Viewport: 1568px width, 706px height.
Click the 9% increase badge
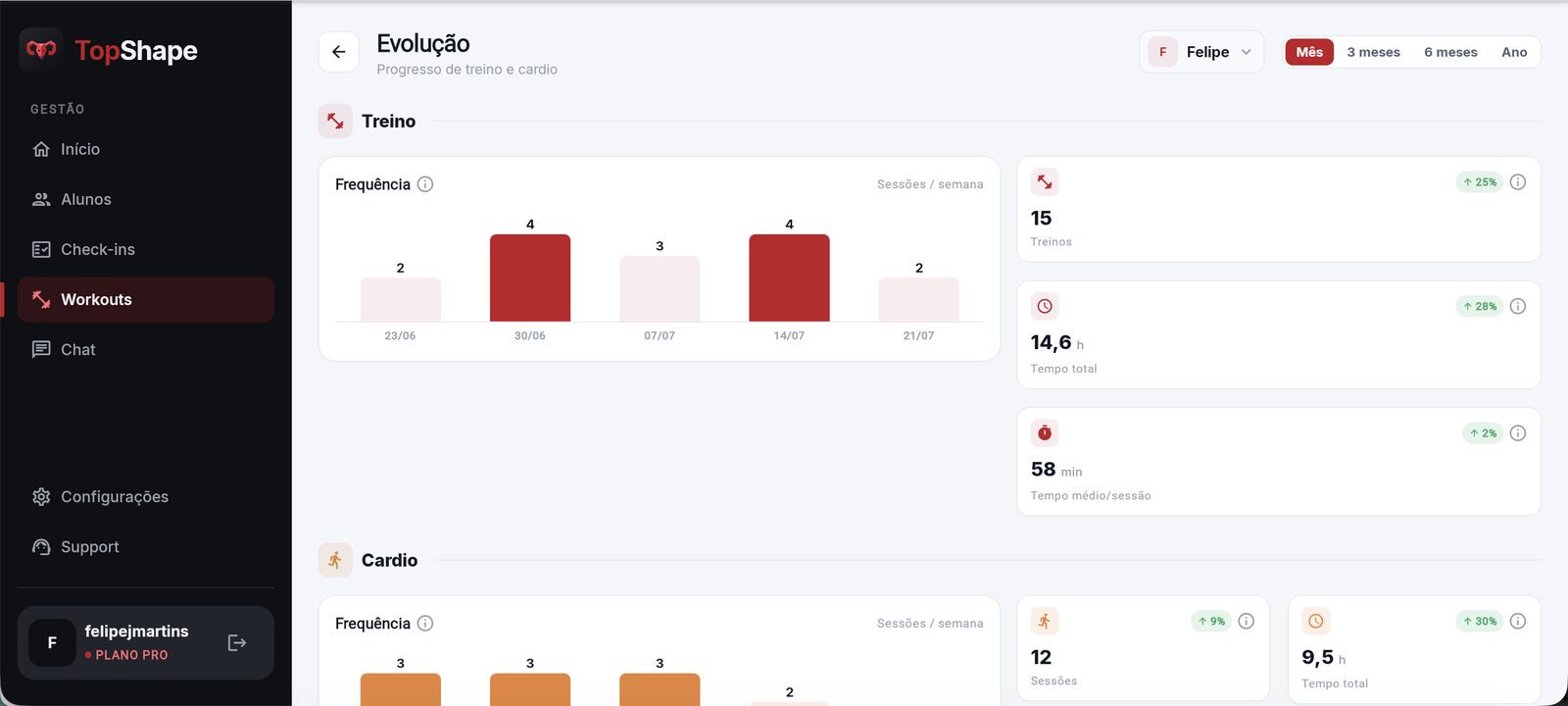[x=1211, y=621]
